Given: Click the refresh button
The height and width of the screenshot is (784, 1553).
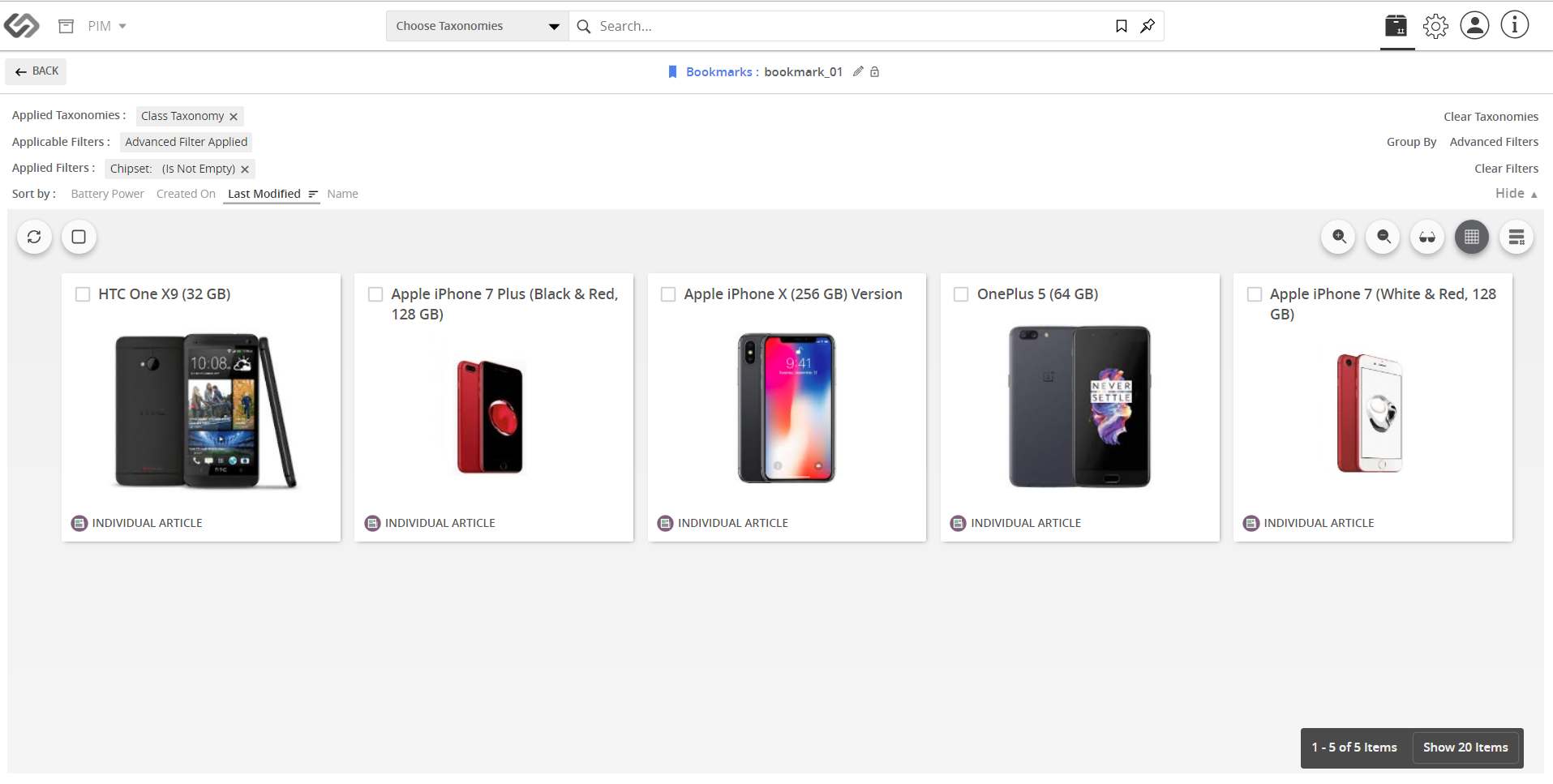Looking at the screenshot, I should (x=34, y=237).
